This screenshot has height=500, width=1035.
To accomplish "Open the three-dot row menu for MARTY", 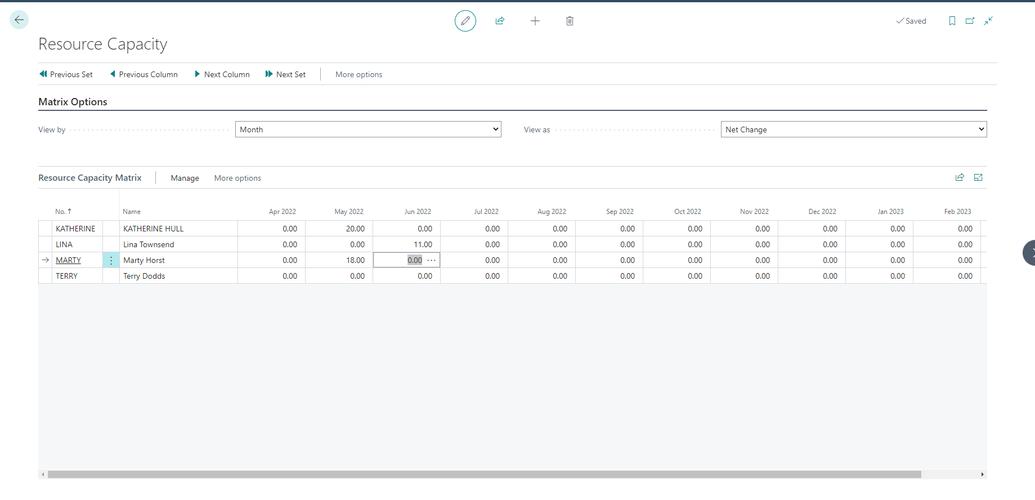I will [x=111, y=260].
